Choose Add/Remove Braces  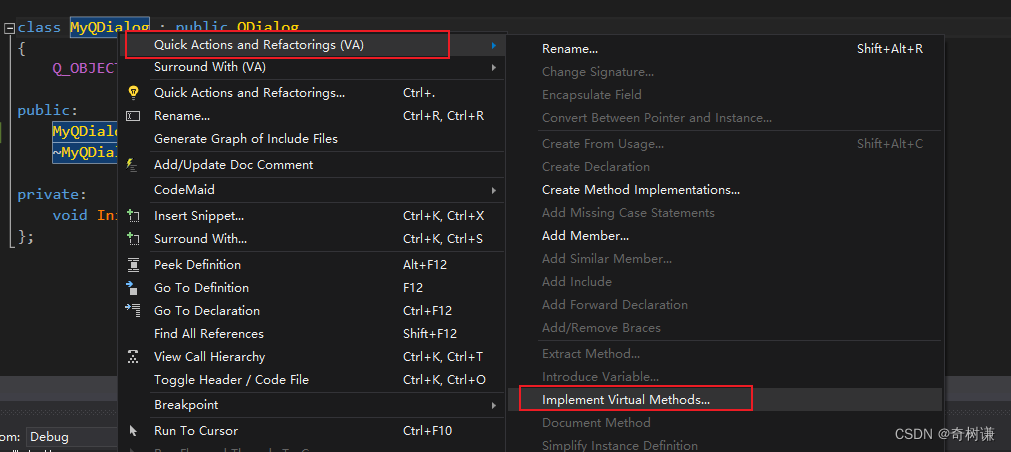725,328
